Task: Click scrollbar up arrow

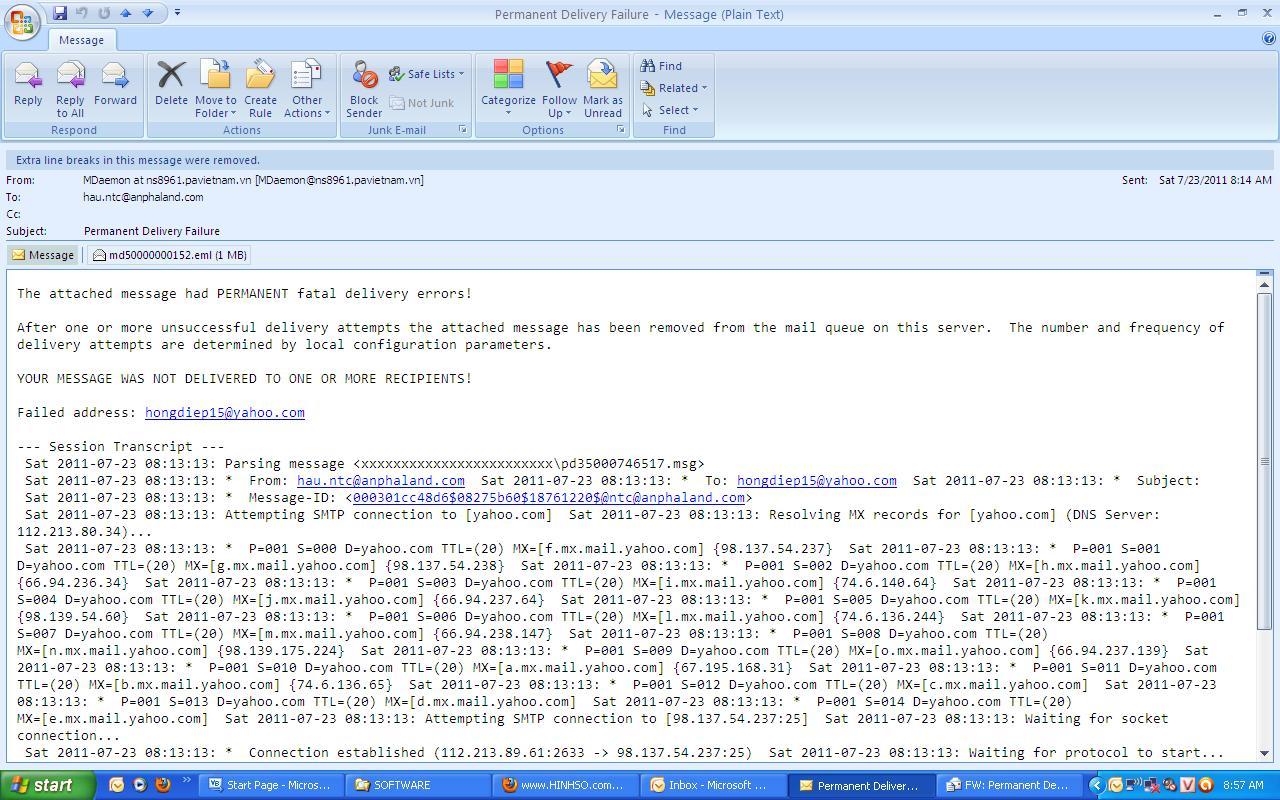Action: [1265, 286]
